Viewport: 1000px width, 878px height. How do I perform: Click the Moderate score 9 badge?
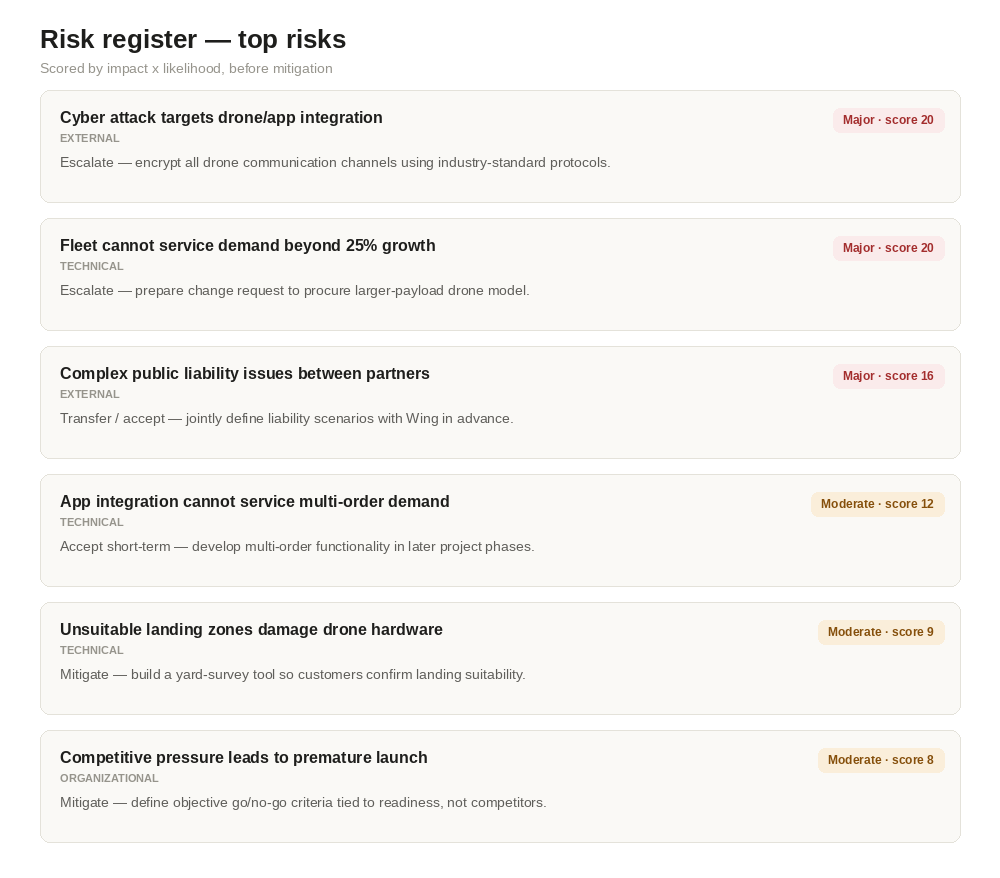pyautogui.click(x=881, y=633)
